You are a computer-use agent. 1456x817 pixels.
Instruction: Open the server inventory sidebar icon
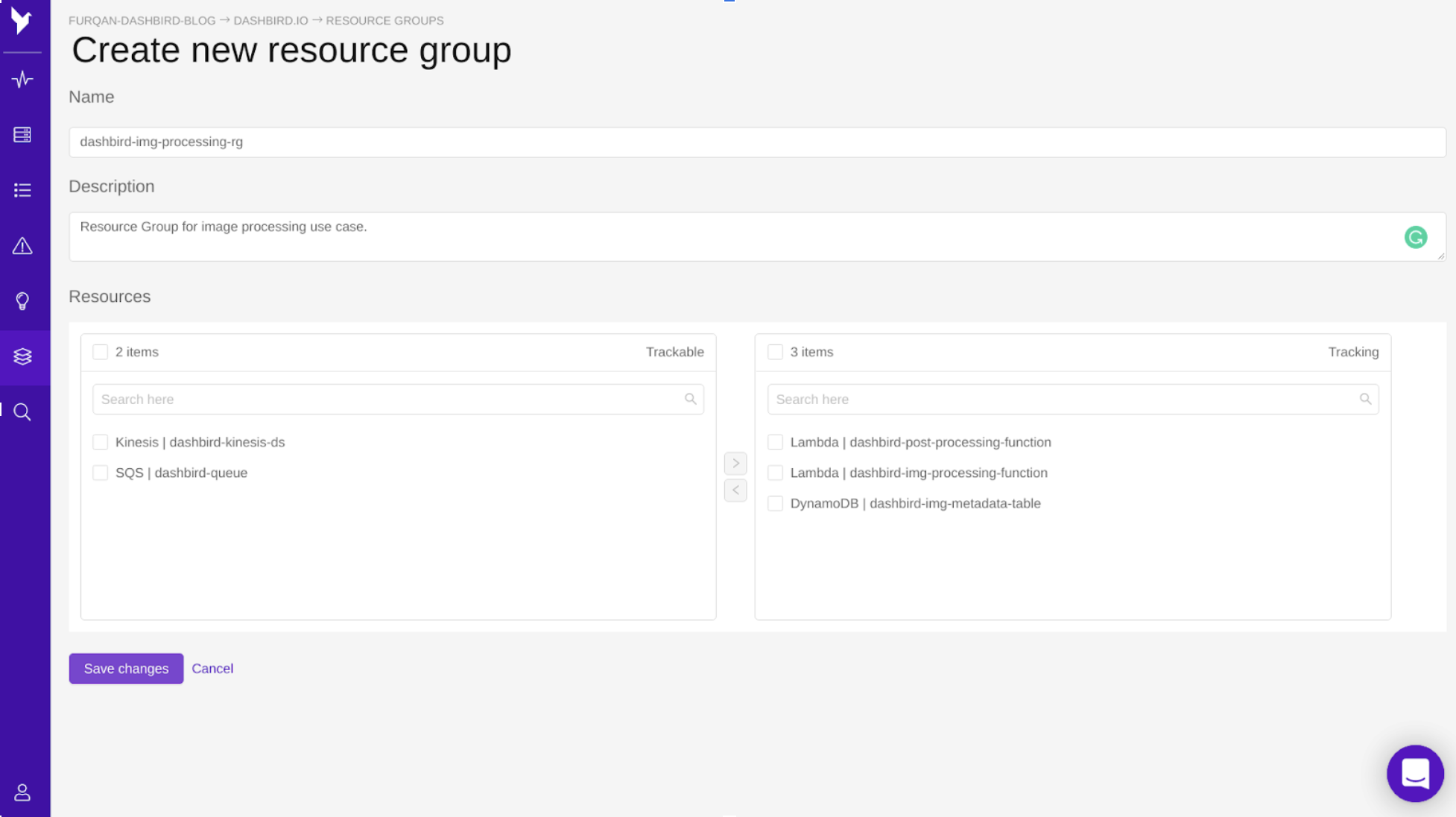point(22,134)
